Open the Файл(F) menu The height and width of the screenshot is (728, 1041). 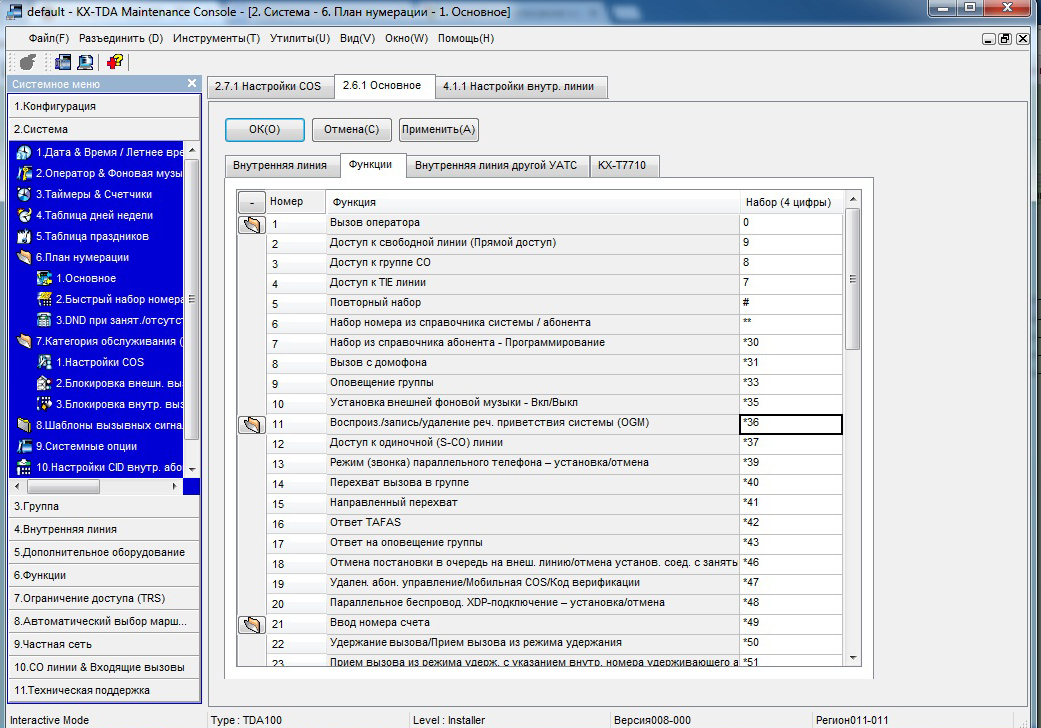point(48,38)
